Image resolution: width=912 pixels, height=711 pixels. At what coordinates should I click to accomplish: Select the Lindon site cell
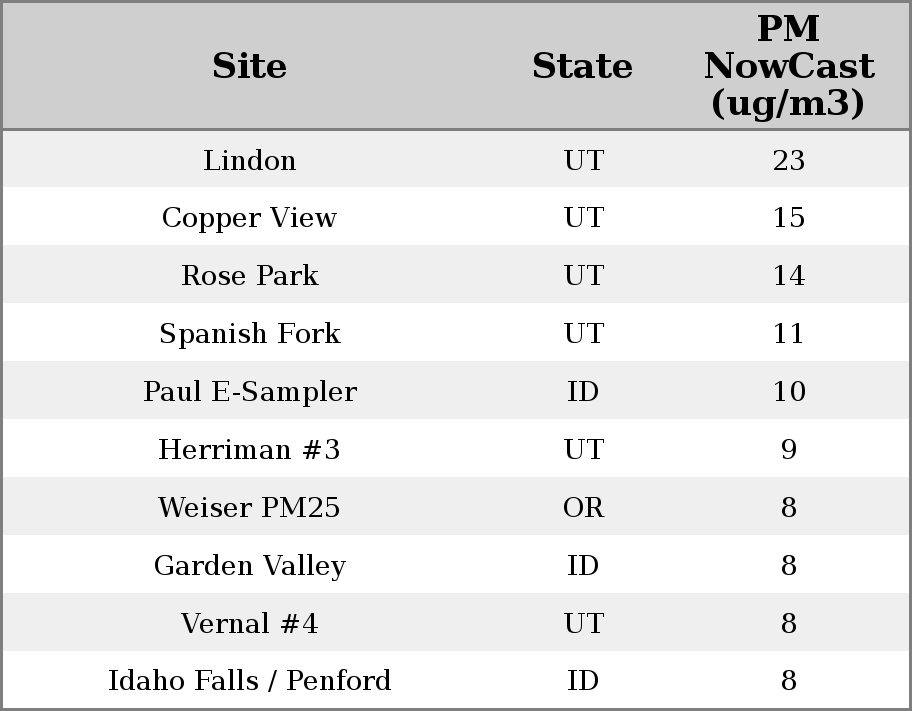(x=249, y=160)
